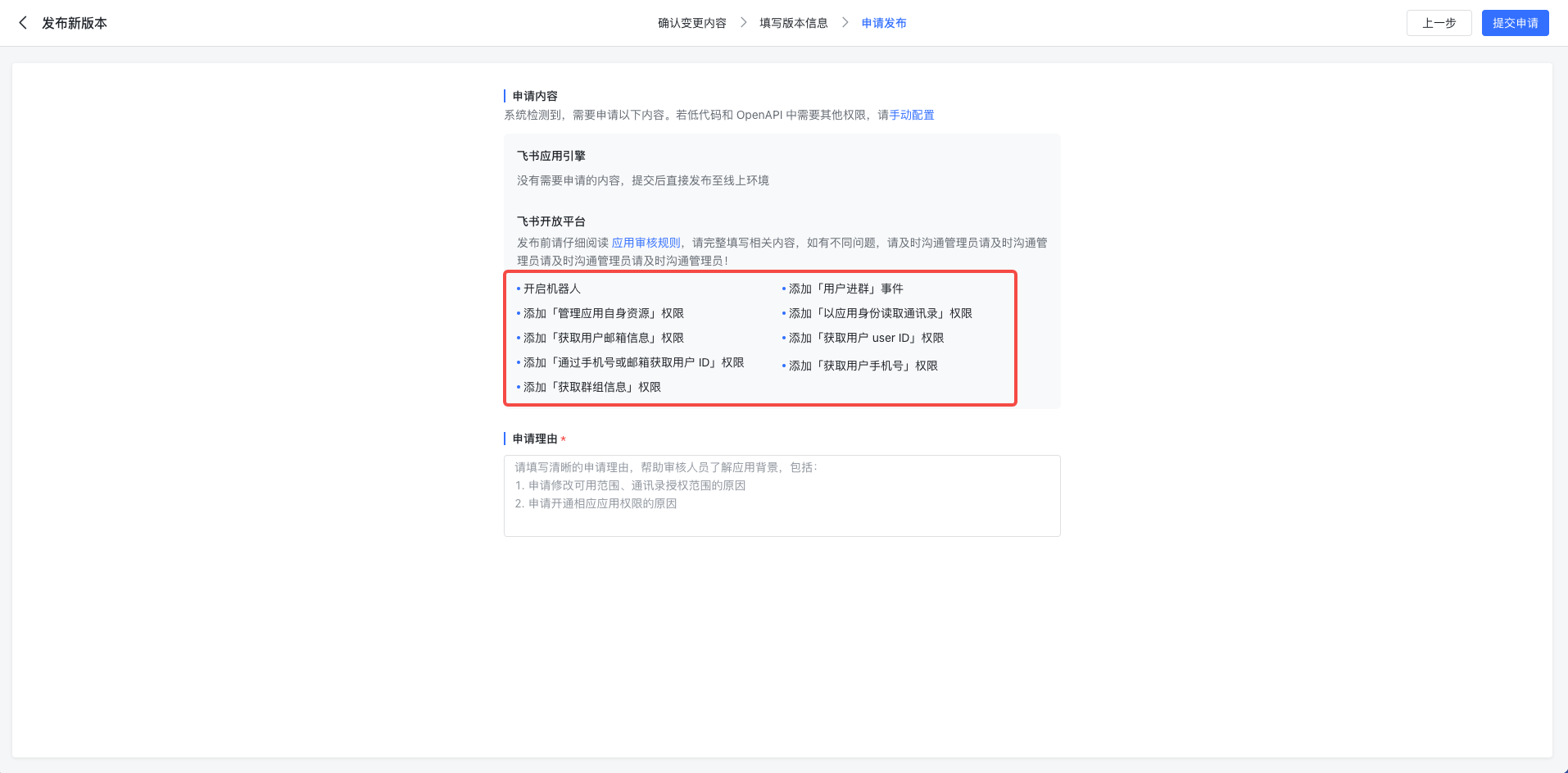Go to the 填写版本信息 step
The height and width of the screenshot is (773, 1568).
(x=793, y=23)
